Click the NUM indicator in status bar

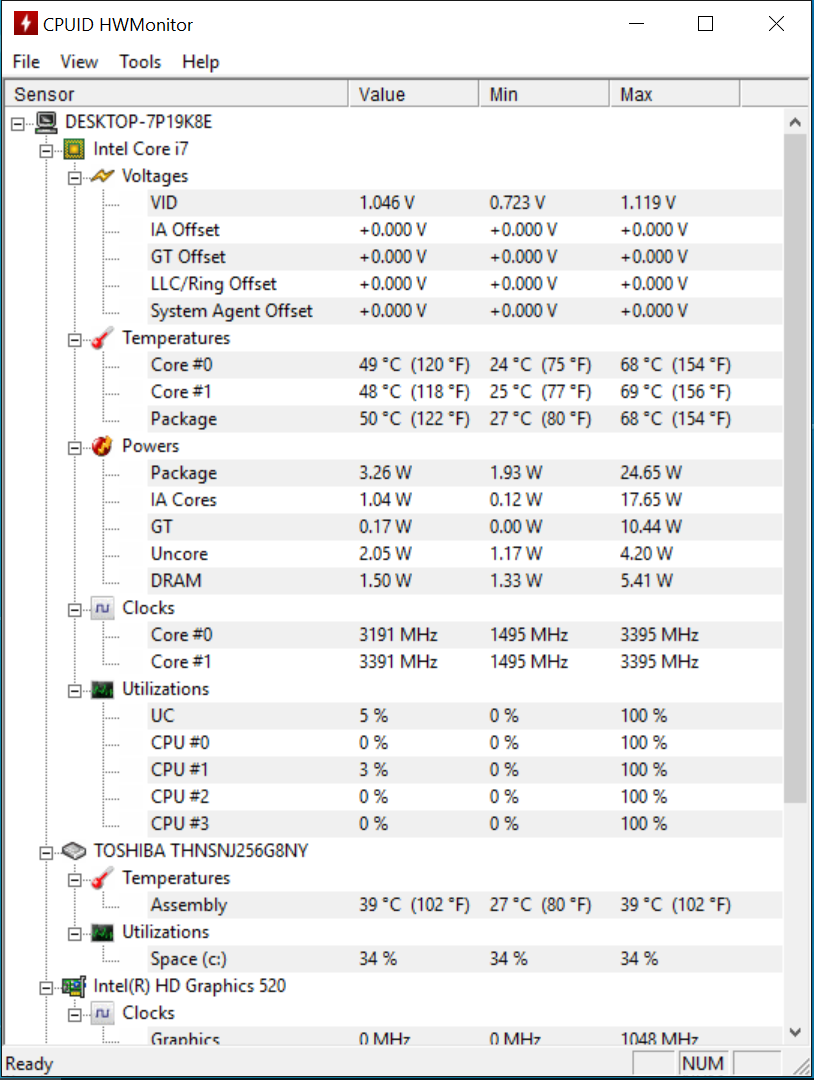[703, 1063]
